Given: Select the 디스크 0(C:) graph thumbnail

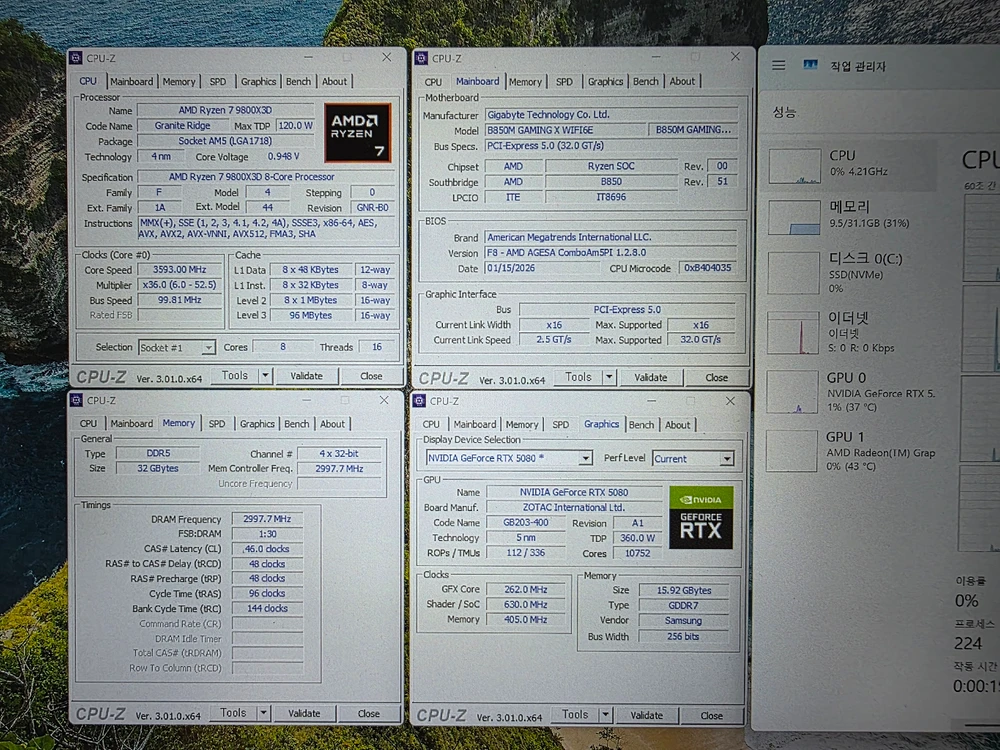Looking at the screenshot, I should 793,273.
